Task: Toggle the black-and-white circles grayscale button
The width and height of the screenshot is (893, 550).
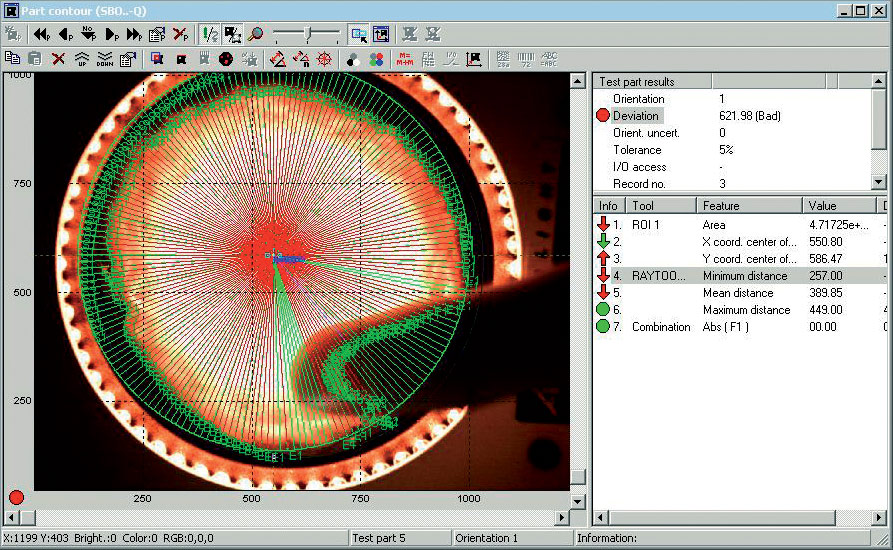Action: [354, 59]
